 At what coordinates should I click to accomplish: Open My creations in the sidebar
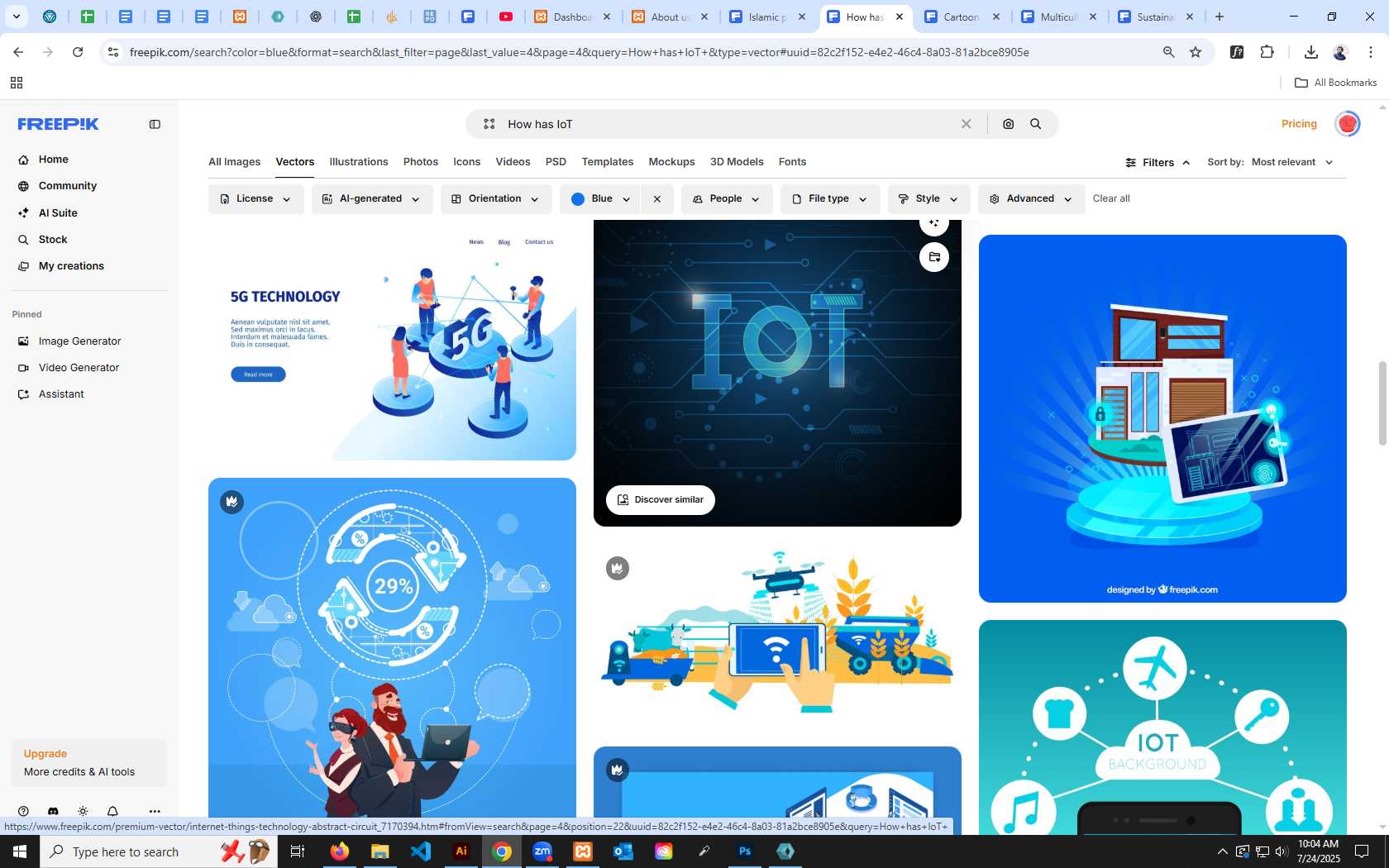71,266
